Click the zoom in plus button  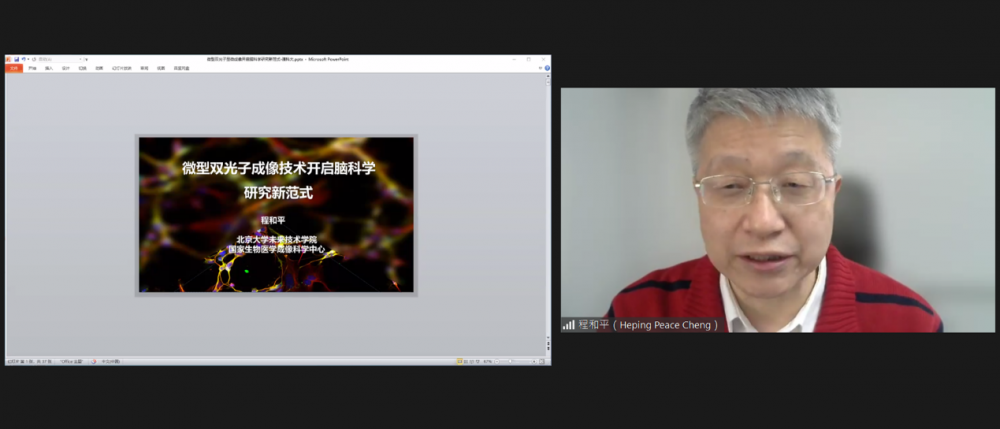click(x=535, y=361)
